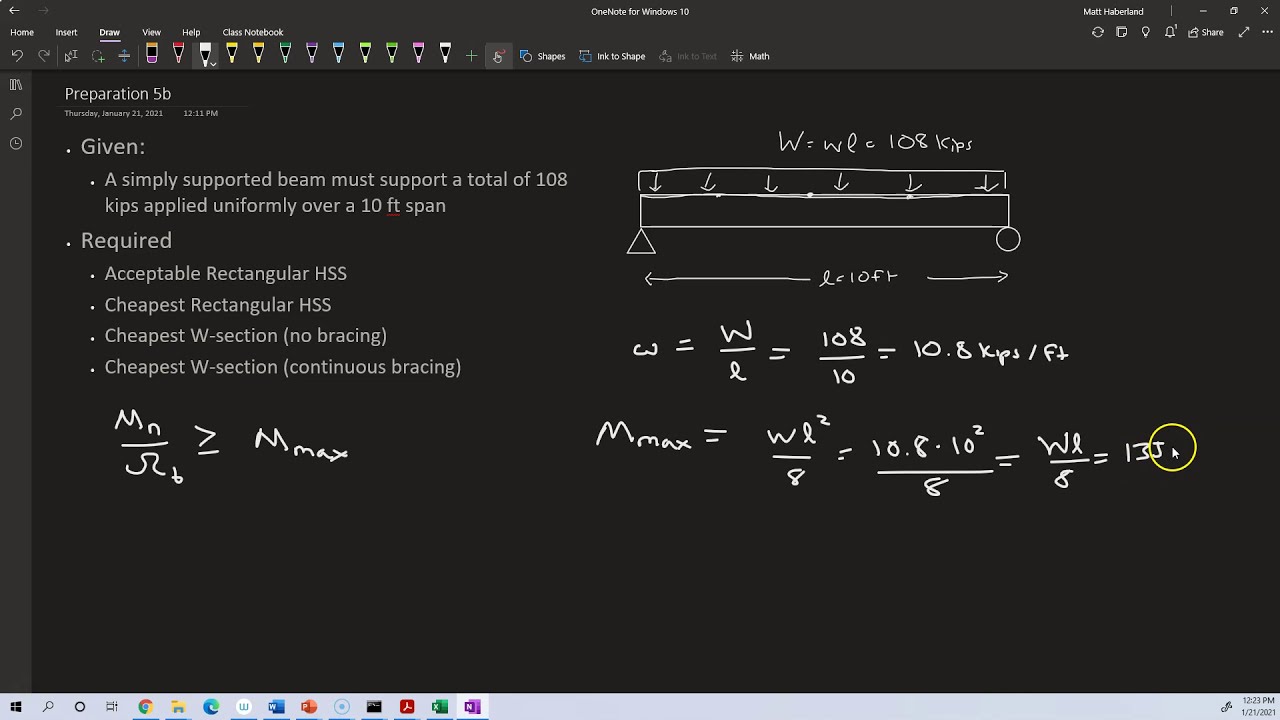1280x720 pixels.
Task: Open the View tab
Action: pyautogui.click(x=151, y=32)
